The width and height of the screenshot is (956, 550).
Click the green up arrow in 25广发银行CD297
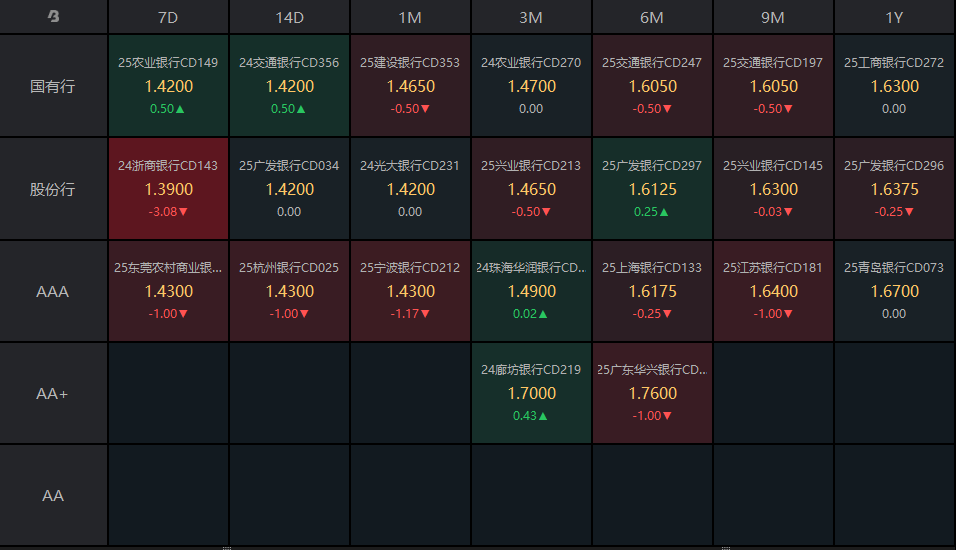pos(664,212)
